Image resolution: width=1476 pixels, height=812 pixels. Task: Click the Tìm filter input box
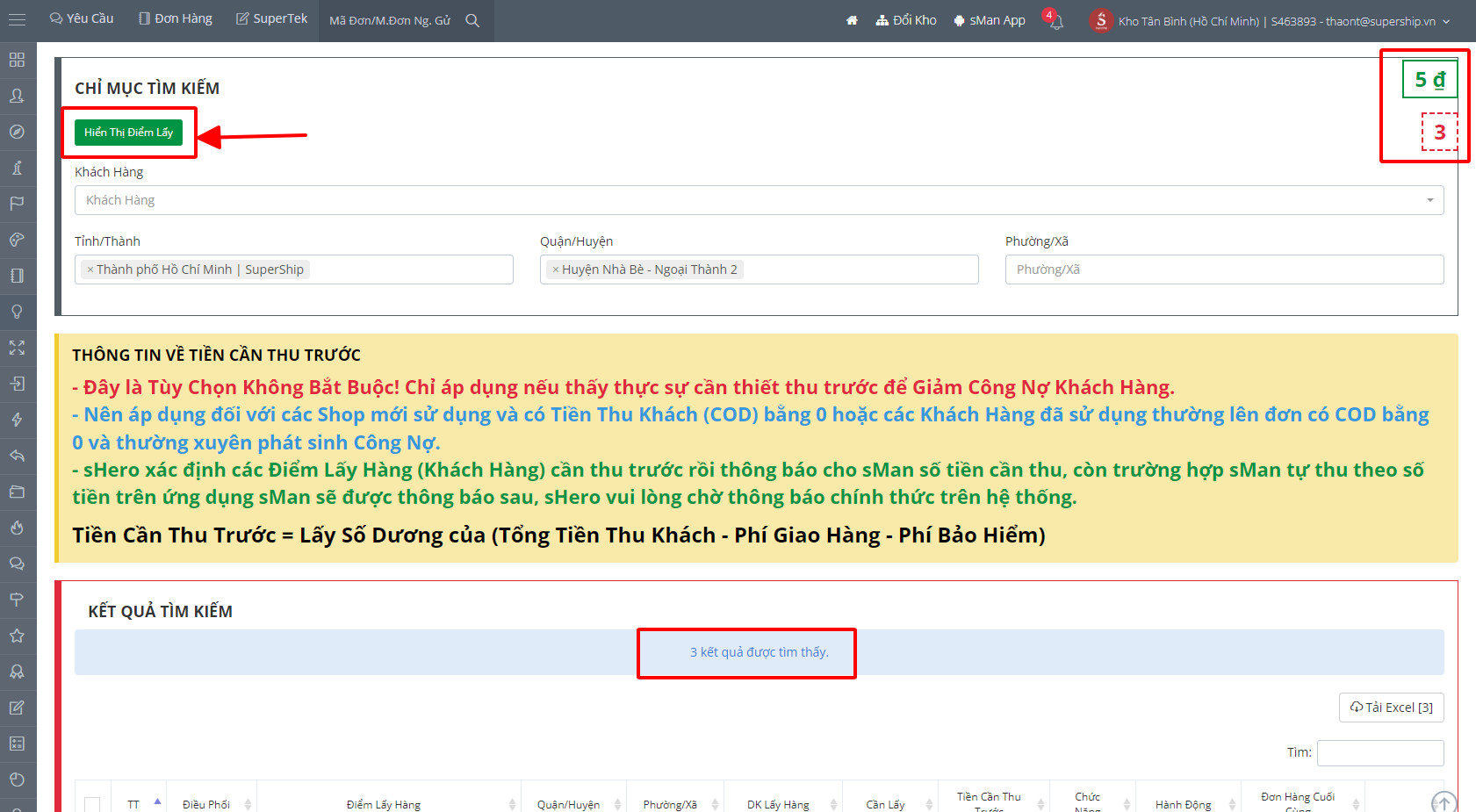(1380, 753)
